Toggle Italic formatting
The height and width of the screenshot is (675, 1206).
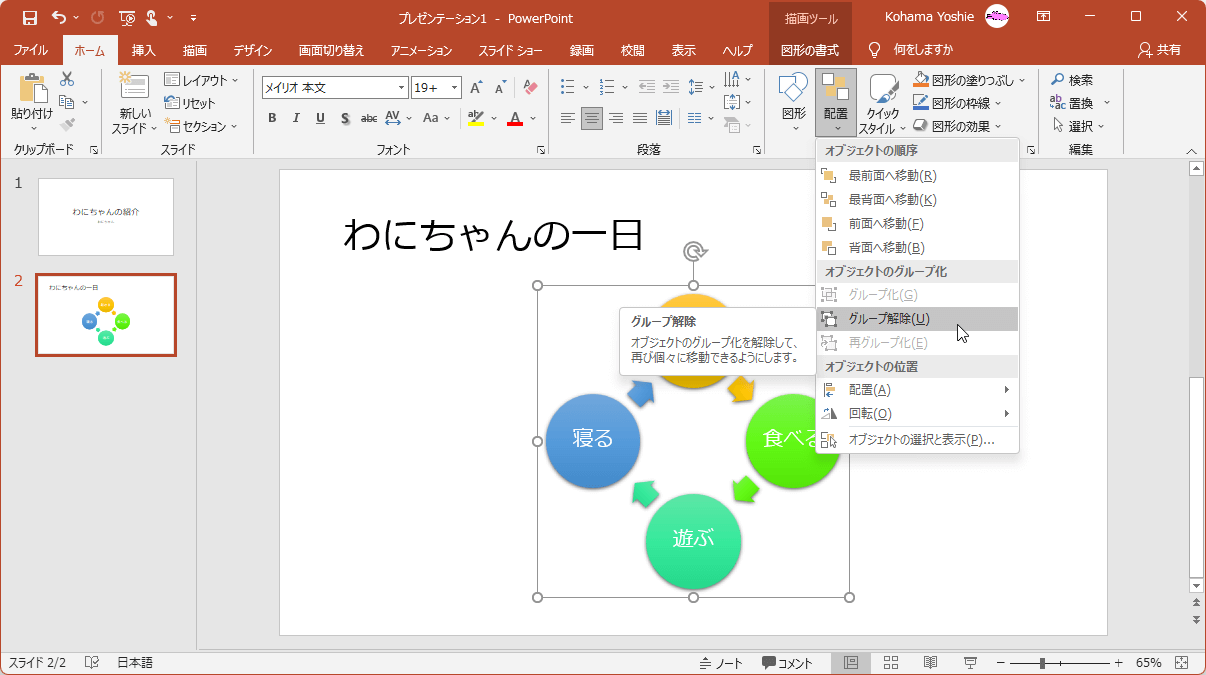[x=295, y=118]
